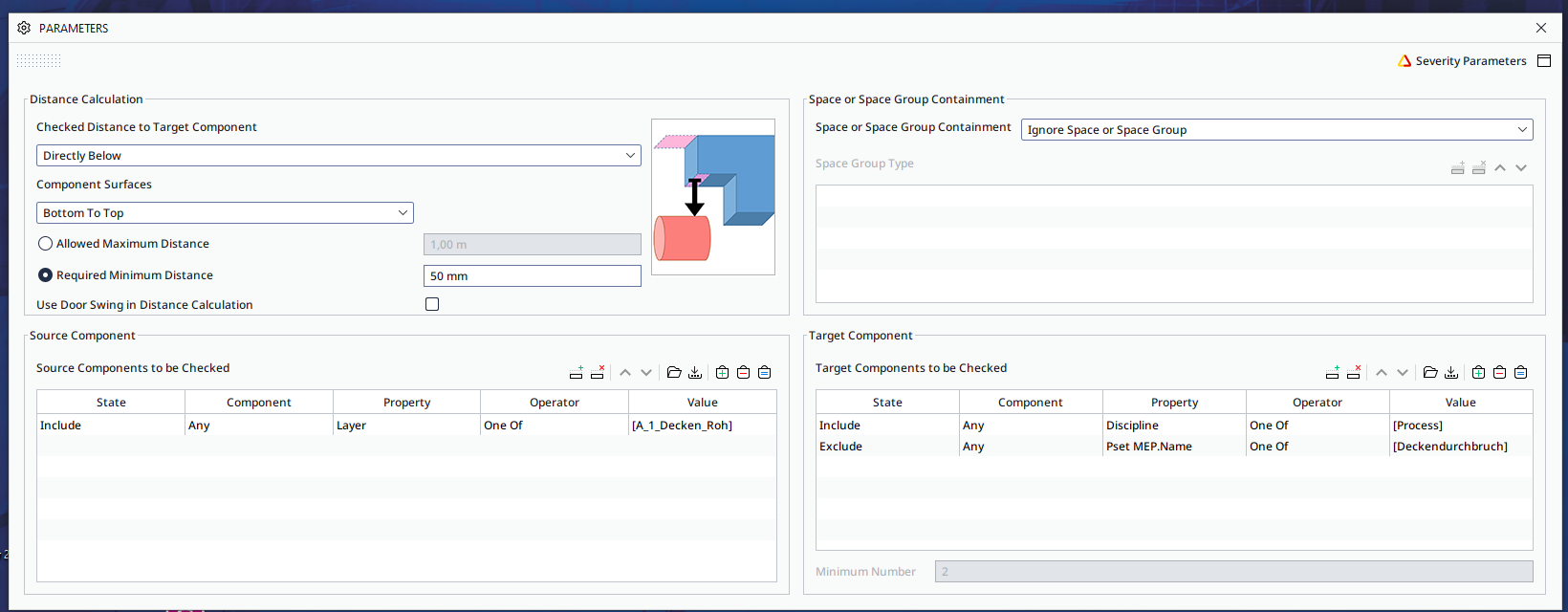Click the dotted drag handle under title
This screenshot has height=612, width=1568.
pyautogui.click(x=39, y=60)
